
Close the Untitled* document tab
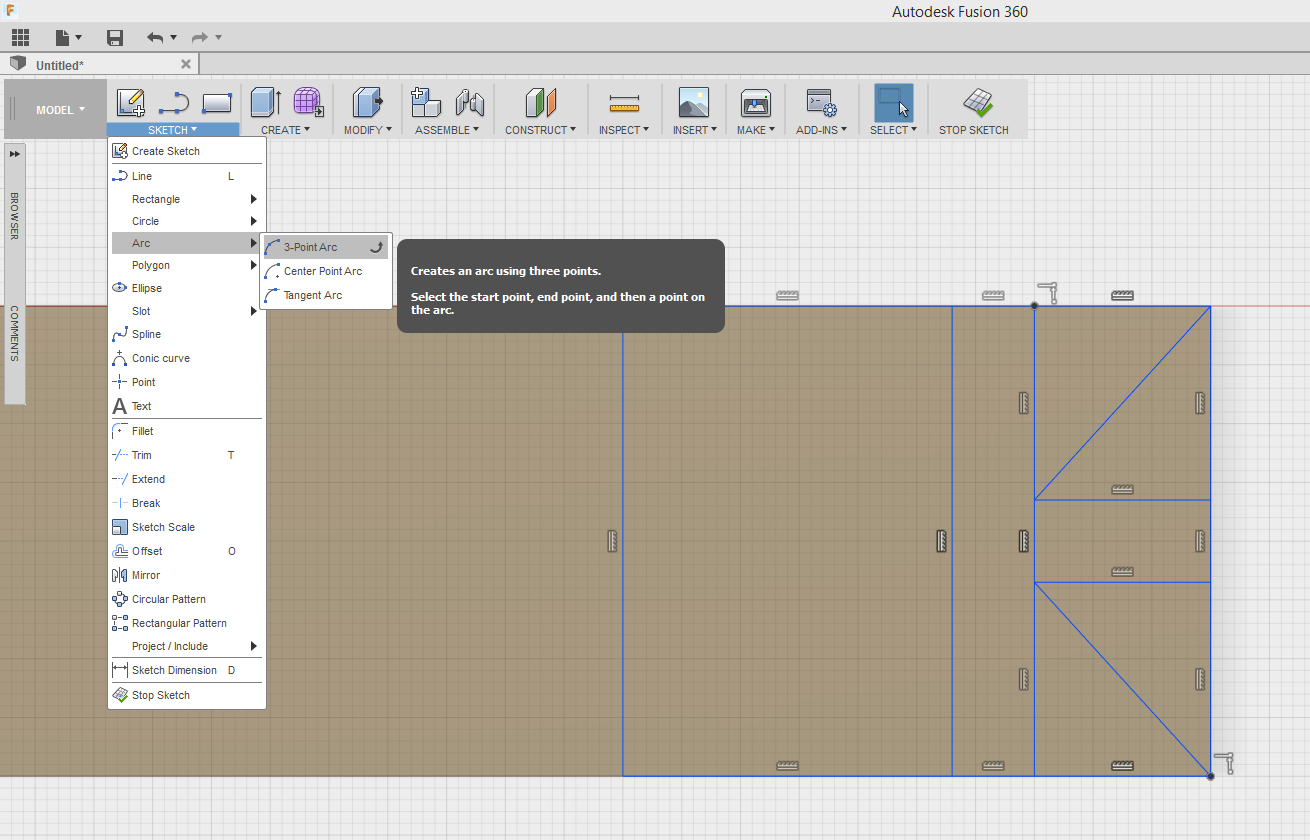pos(185,64)
